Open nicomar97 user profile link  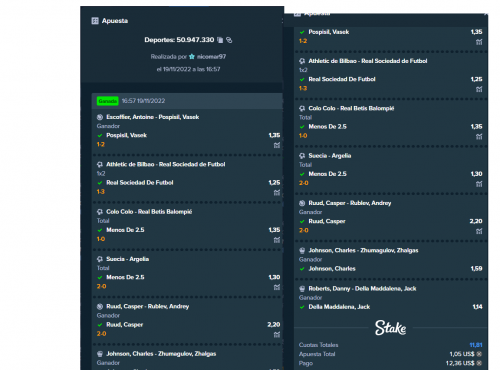click(211, 57)
